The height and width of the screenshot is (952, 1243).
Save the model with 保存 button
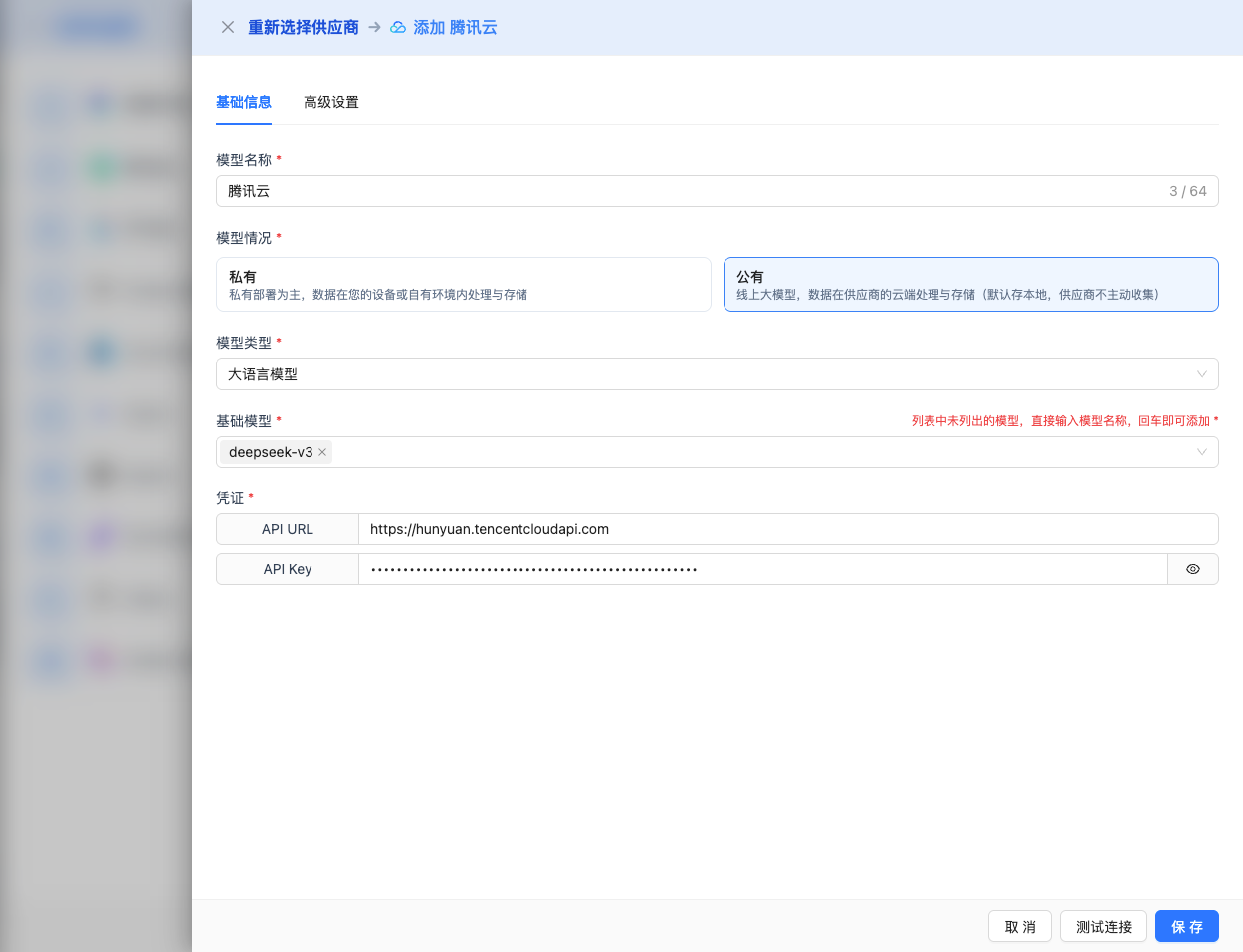click(x=1186, y=926)
